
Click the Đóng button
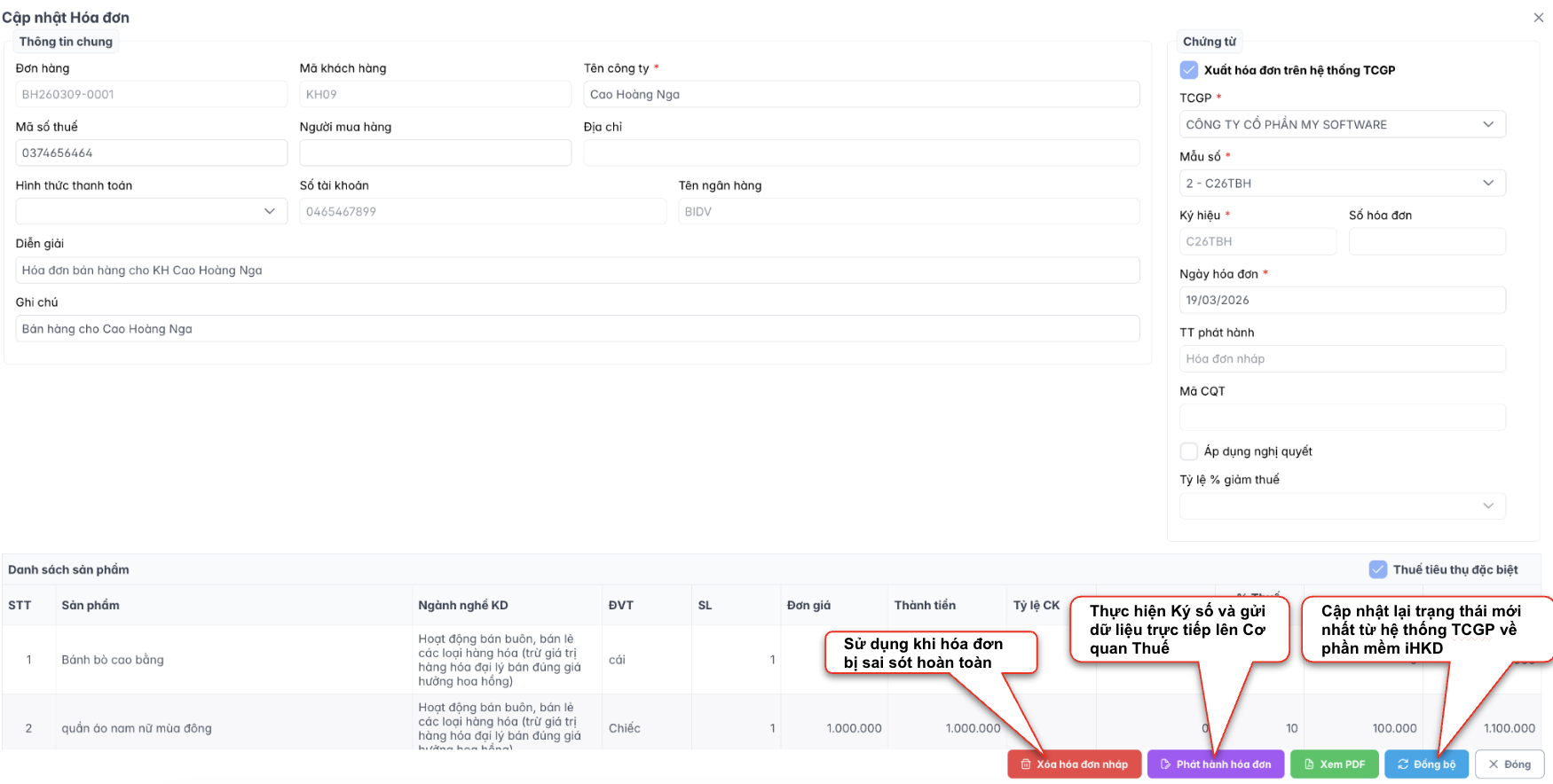[1510, 764]
